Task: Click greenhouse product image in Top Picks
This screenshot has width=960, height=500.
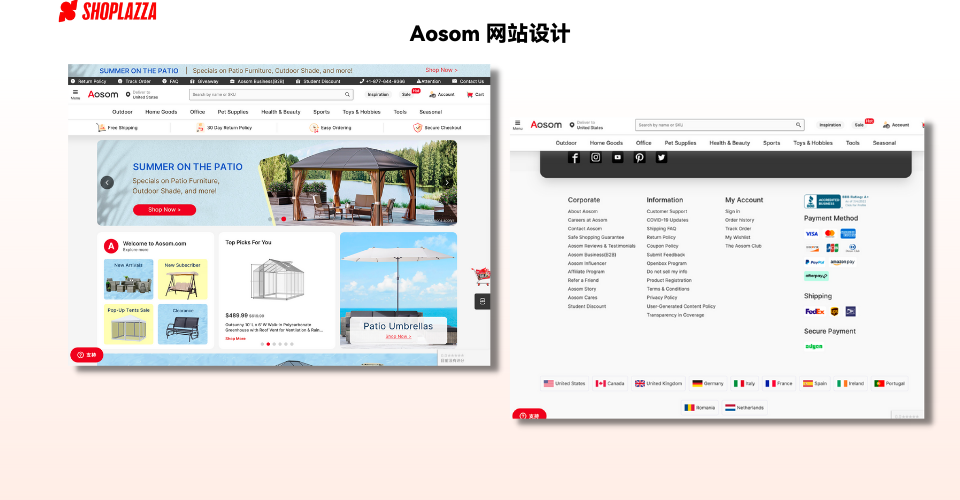Action: 277,279
